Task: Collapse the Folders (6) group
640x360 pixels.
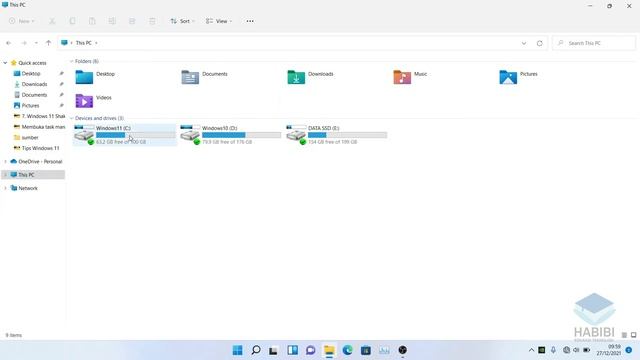Action: 71,61
